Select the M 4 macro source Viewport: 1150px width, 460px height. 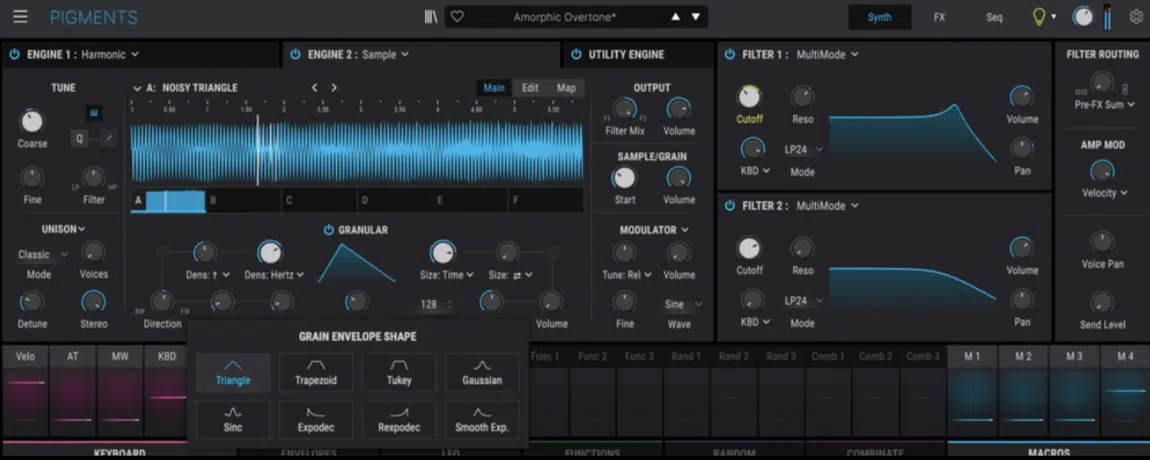[1125, 357]
